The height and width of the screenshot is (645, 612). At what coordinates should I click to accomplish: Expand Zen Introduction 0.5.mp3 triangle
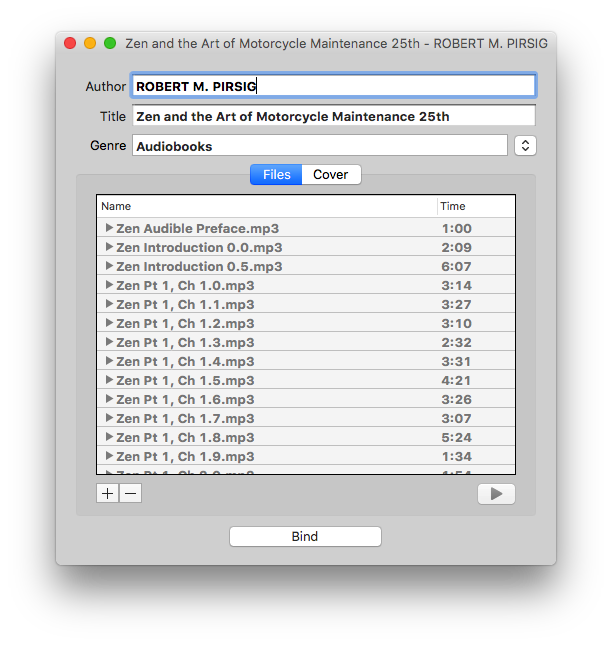[x=109, y=265]
